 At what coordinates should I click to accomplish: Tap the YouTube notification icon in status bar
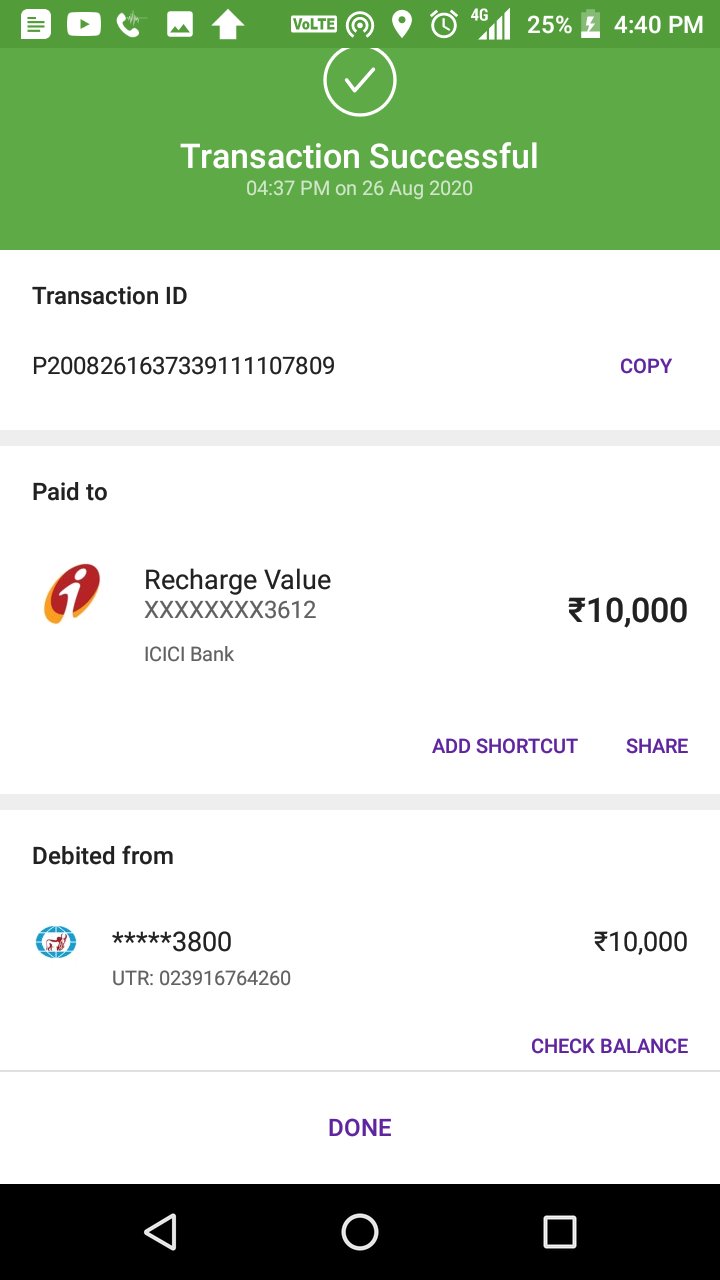coord(84,24)
